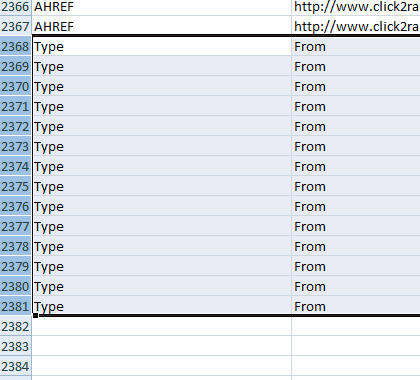Open the click2ra link in row 2366
420x380 pixels.
[356, 7]
